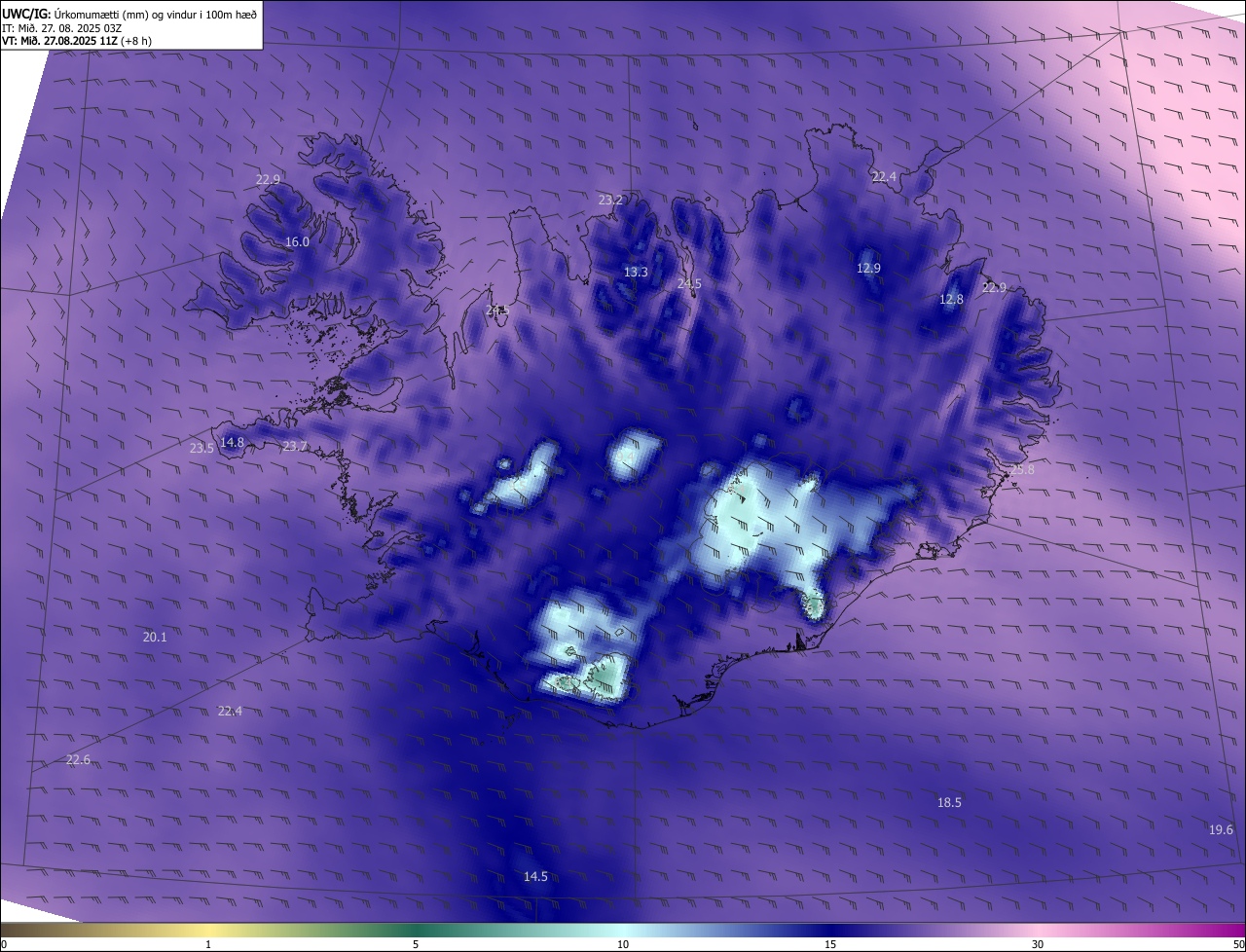The image size is (1246, 952).
Task: Click the 50 tick on the color scale
Action: click(x=1238, y=944)
